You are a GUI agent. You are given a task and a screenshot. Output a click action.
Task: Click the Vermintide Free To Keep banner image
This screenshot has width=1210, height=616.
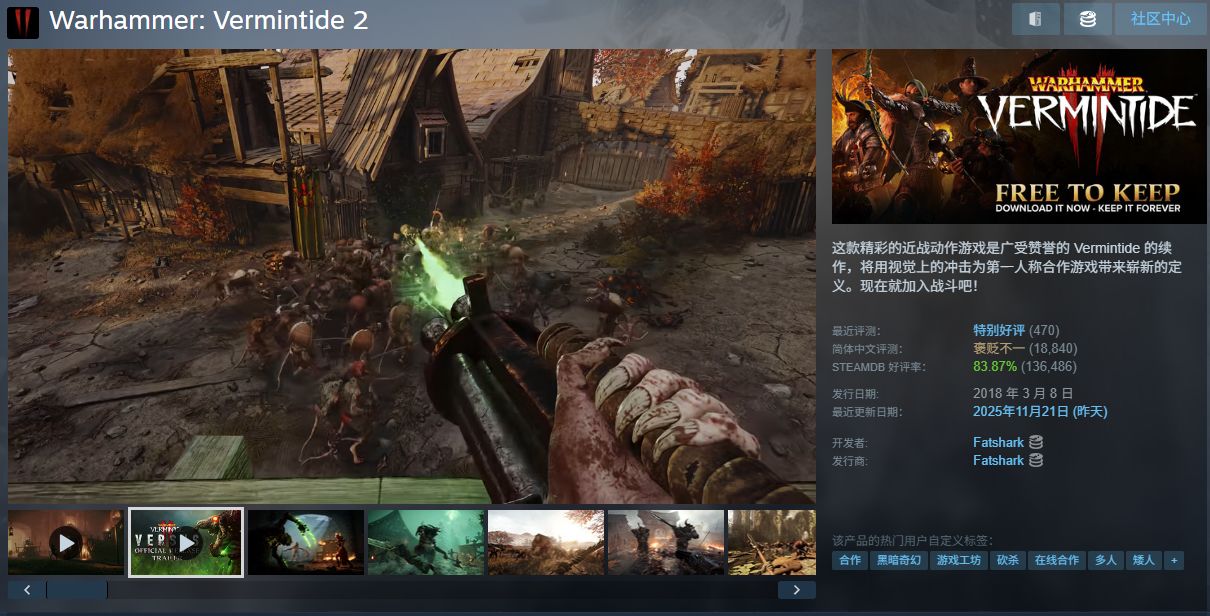point(1019,136)
